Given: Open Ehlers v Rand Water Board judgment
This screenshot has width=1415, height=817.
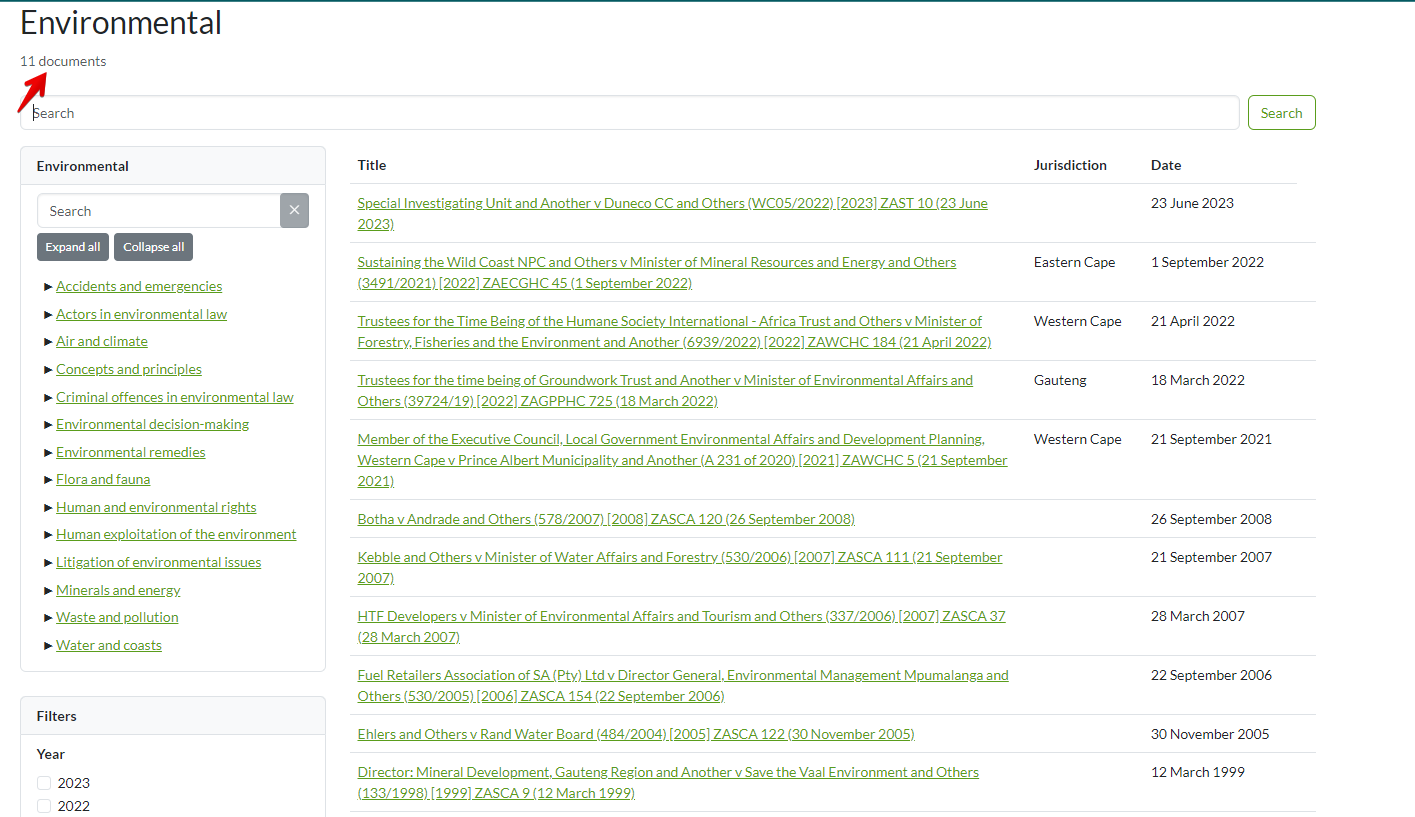Looking at the screenshot, I should coord(635,734).
